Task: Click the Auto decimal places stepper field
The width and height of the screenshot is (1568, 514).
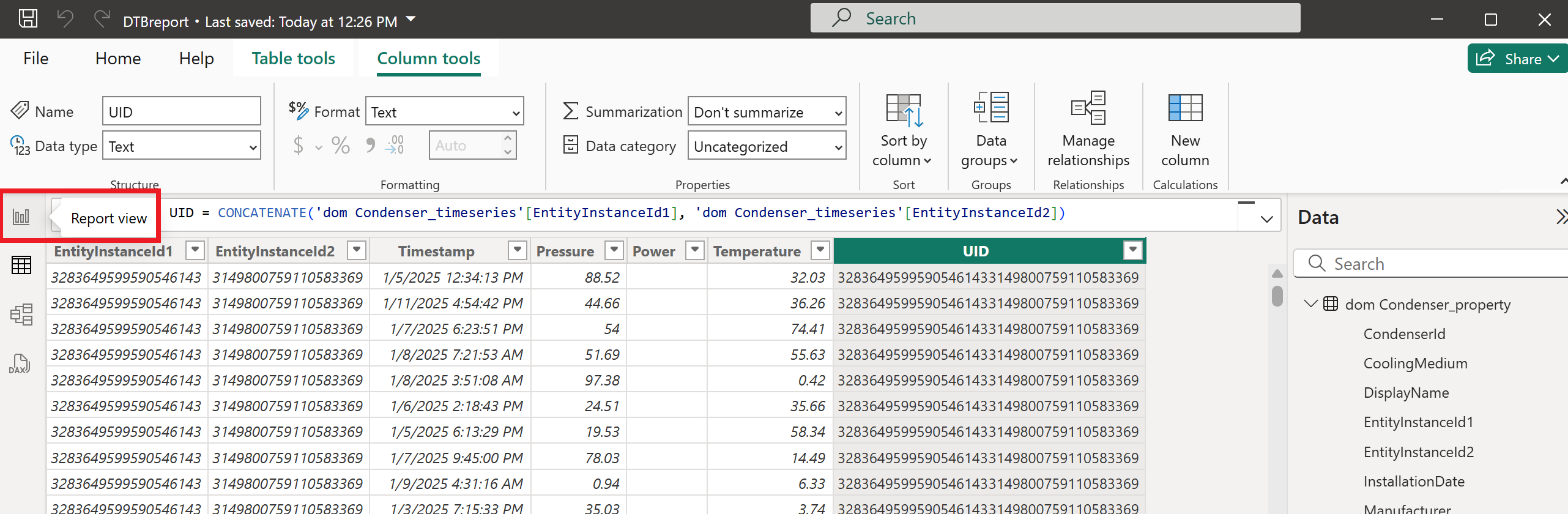Action: click(472, 146)
